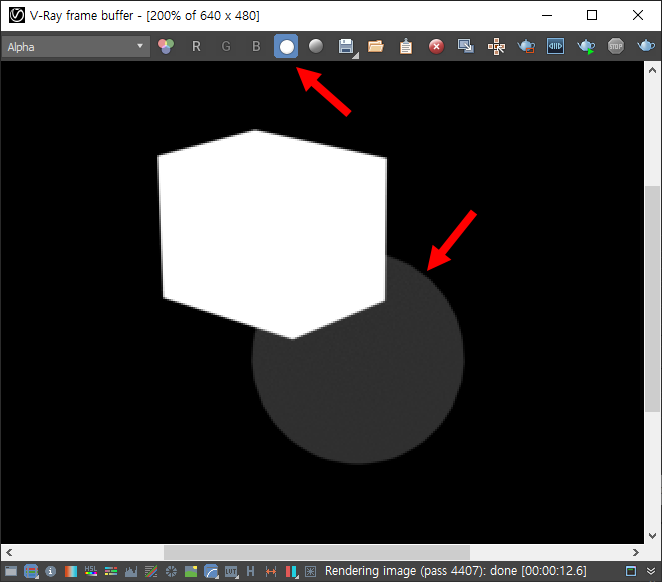This screenshot has width=662, height=582.
Task: Expand toolbar with double chevron icon
Action: tap(651, 571)
